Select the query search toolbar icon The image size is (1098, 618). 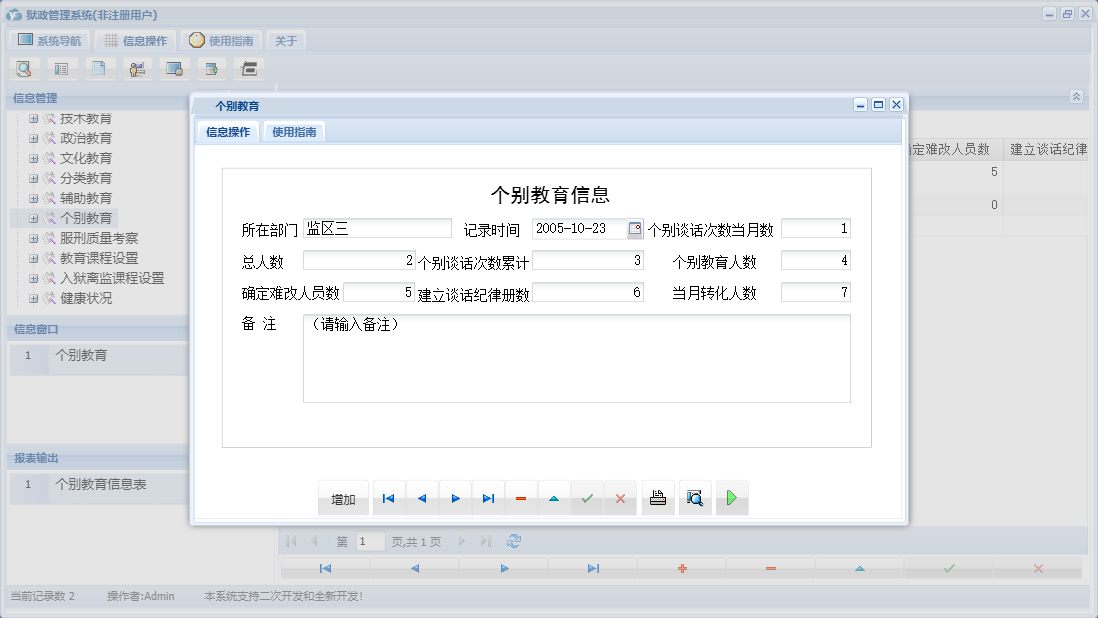(23, 68)
